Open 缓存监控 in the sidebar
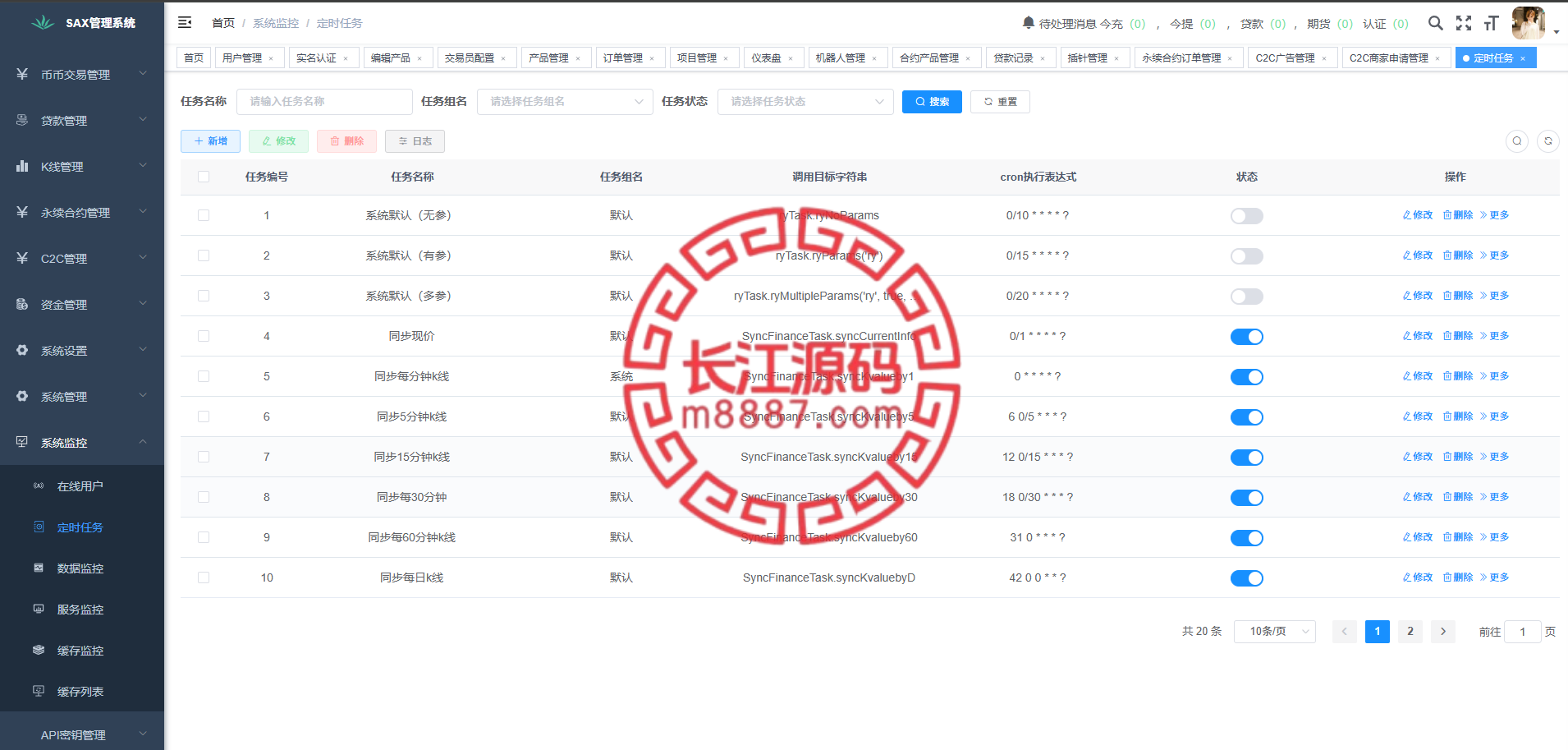 tap(82, 651)
